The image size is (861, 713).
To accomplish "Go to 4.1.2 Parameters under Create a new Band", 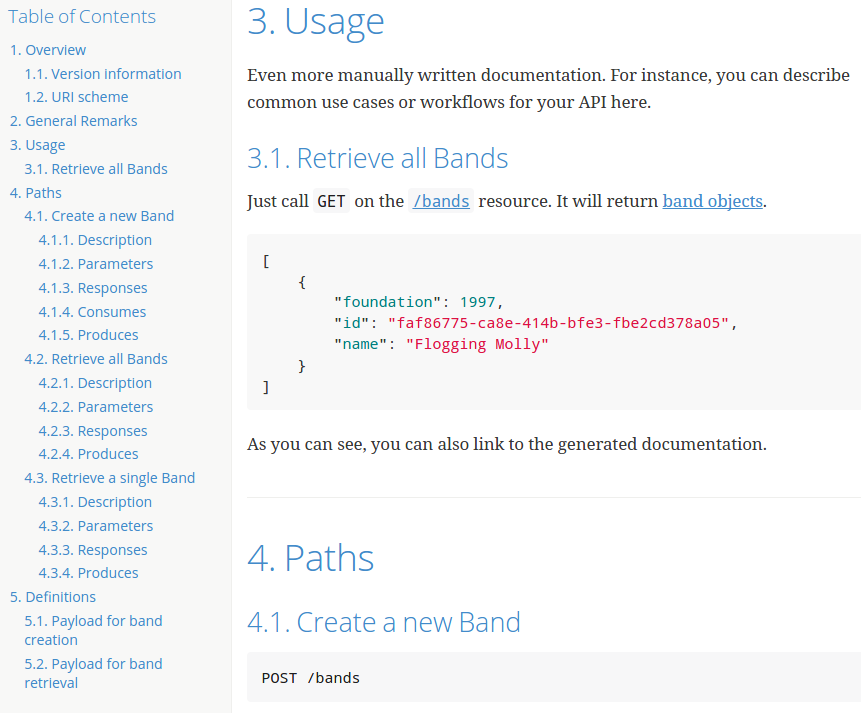I will pos(95,263).
